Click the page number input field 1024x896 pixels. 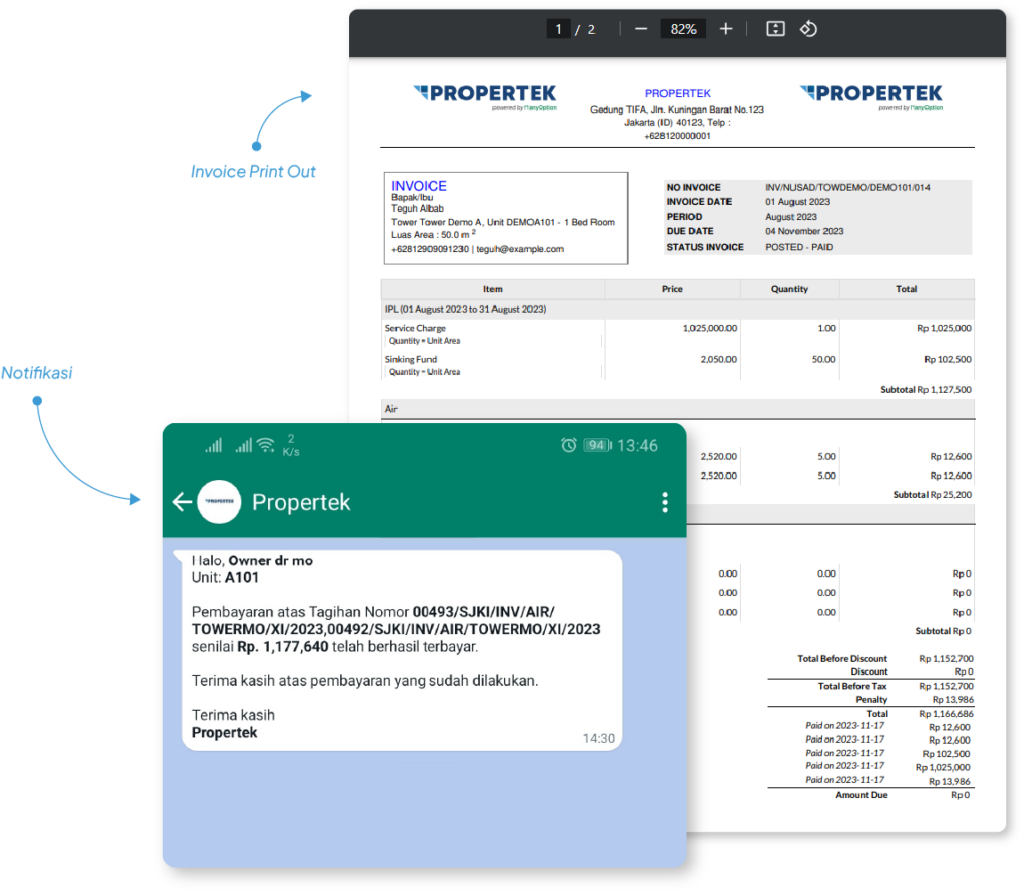click(x=558, y=29)
